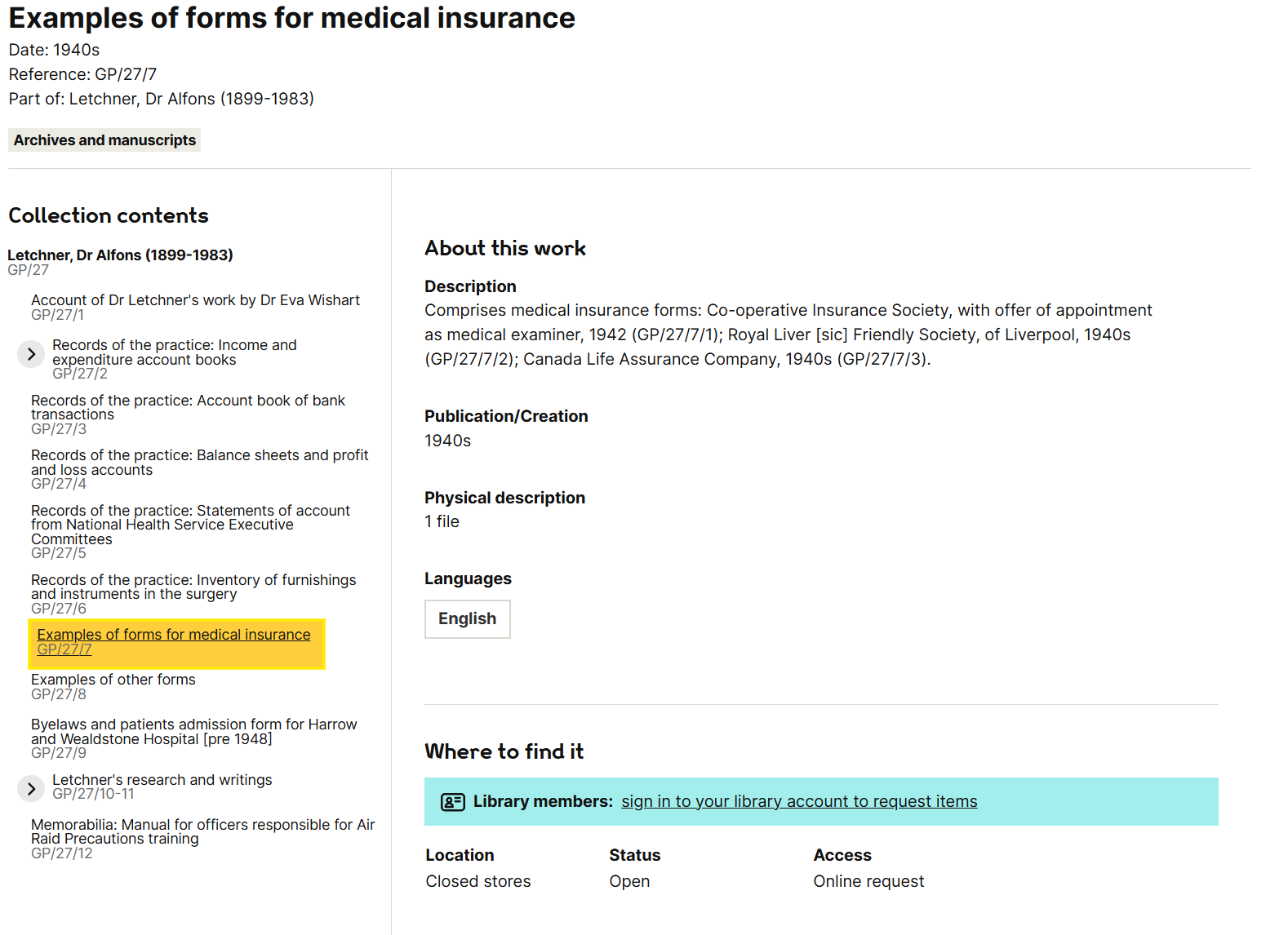Click the library member card icon
This screenshot has width=1288, height=935.
pyautogui.click(x=452, y=802)
